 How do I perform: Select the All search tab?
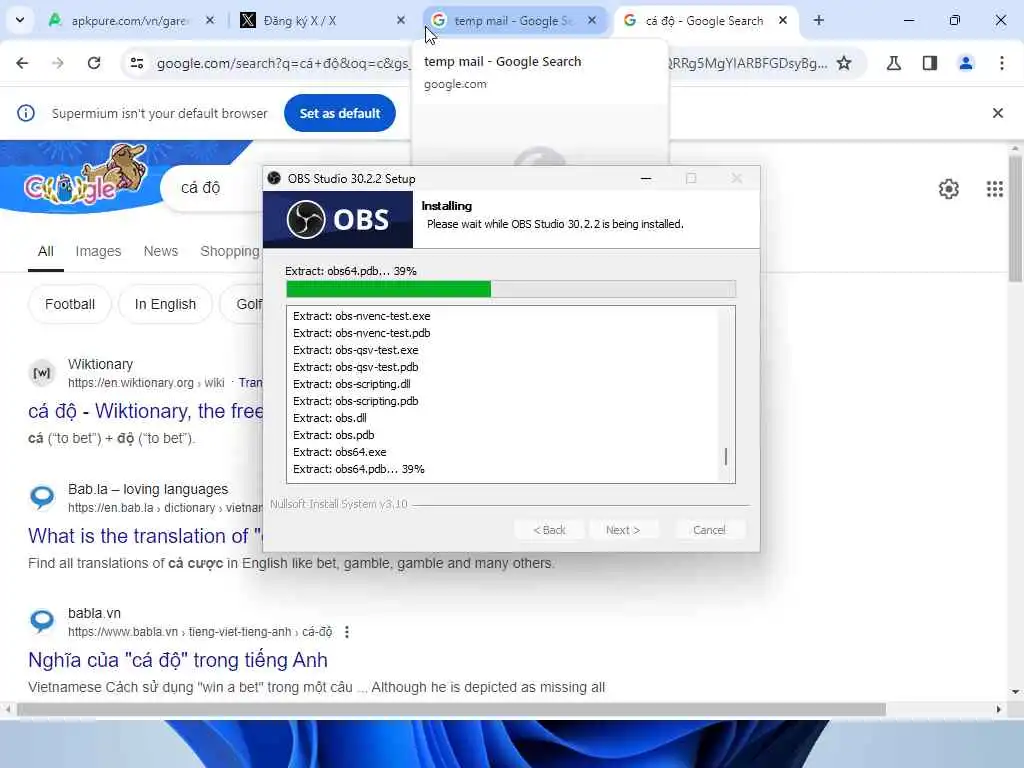tap(46, 251)
